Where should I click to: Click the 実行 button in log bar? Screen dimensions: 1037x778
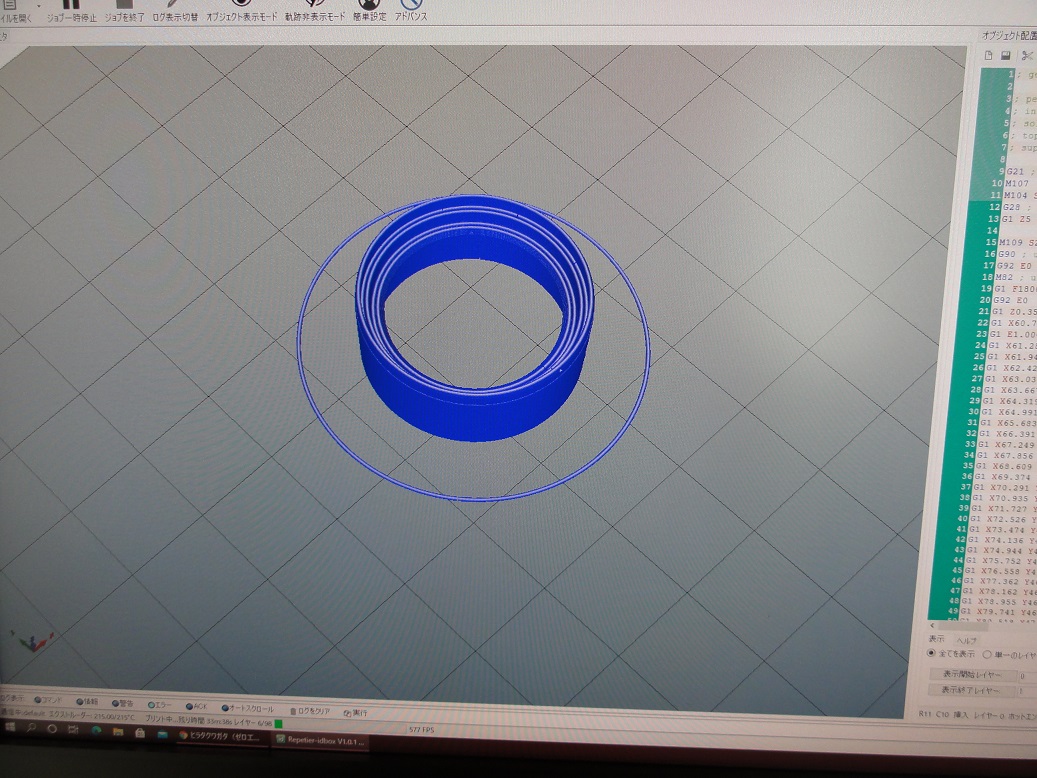tap(356, 713)
